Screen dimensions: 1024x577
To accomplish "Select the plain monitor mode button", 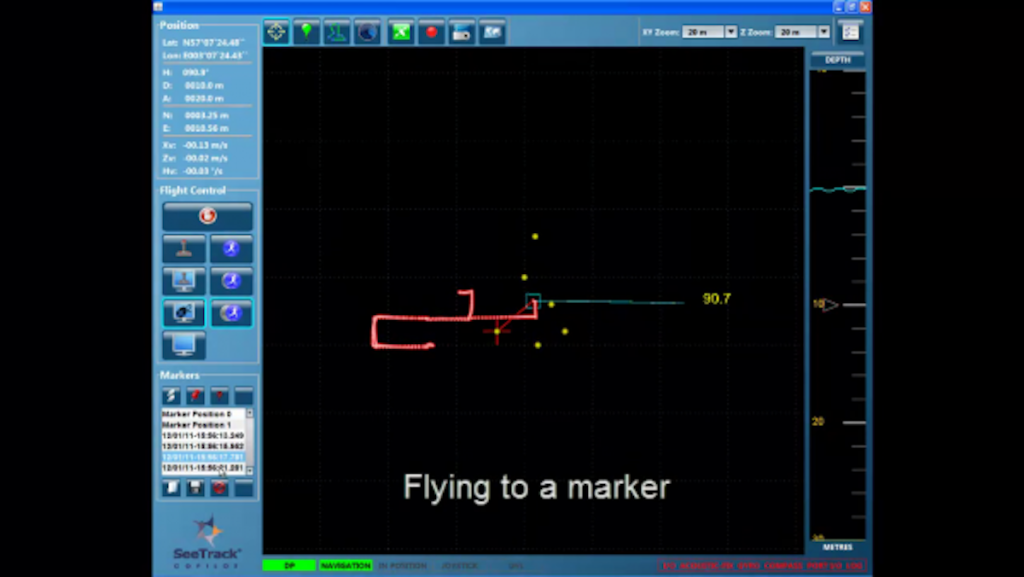I will pyautogui.click(x=184, y=345).
